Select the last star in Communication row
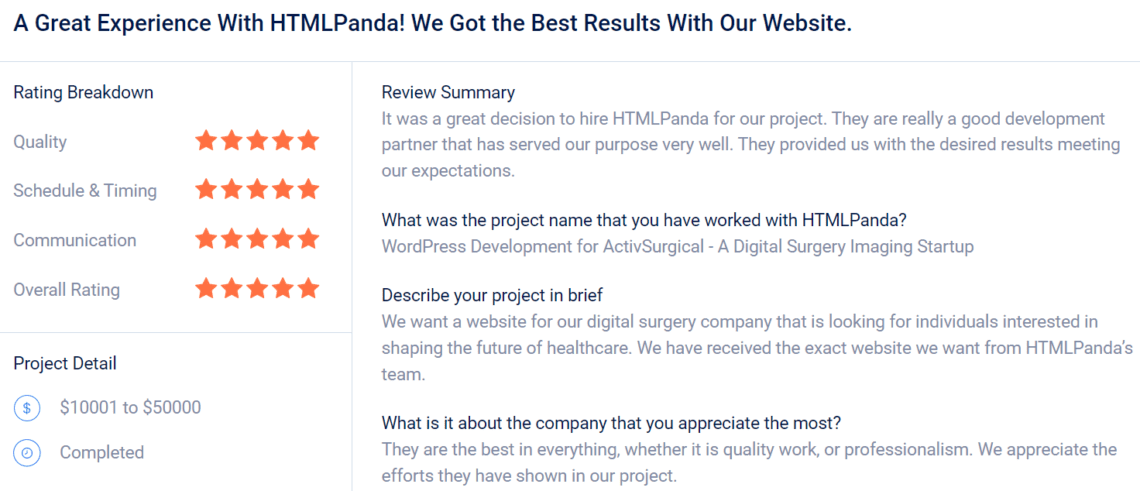 [308, 239]
